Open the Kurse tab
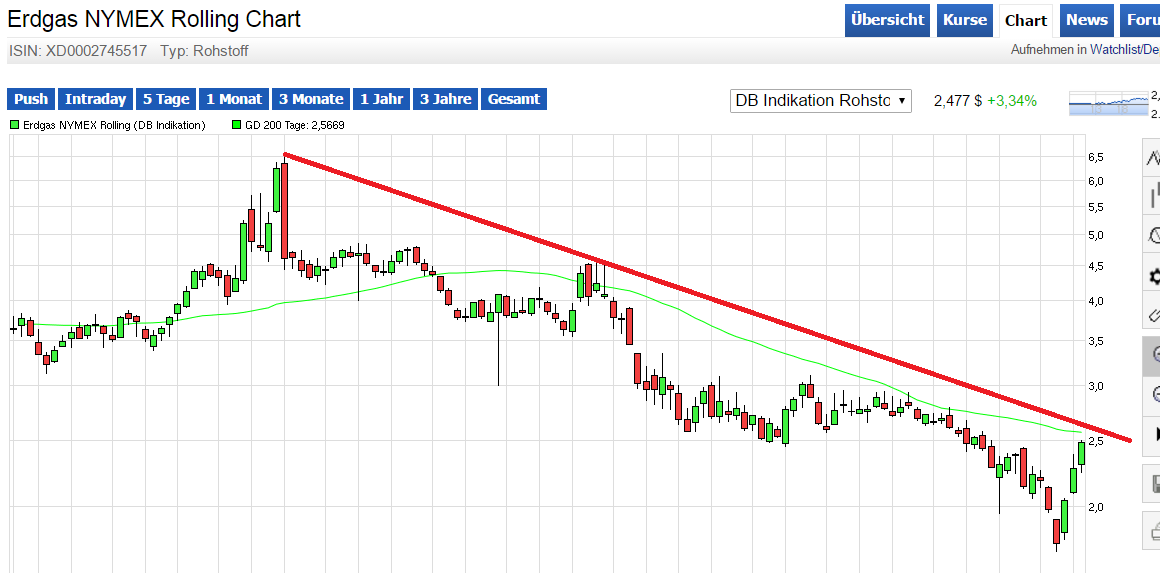1160x573 pixels. click(x=964, y=20)
